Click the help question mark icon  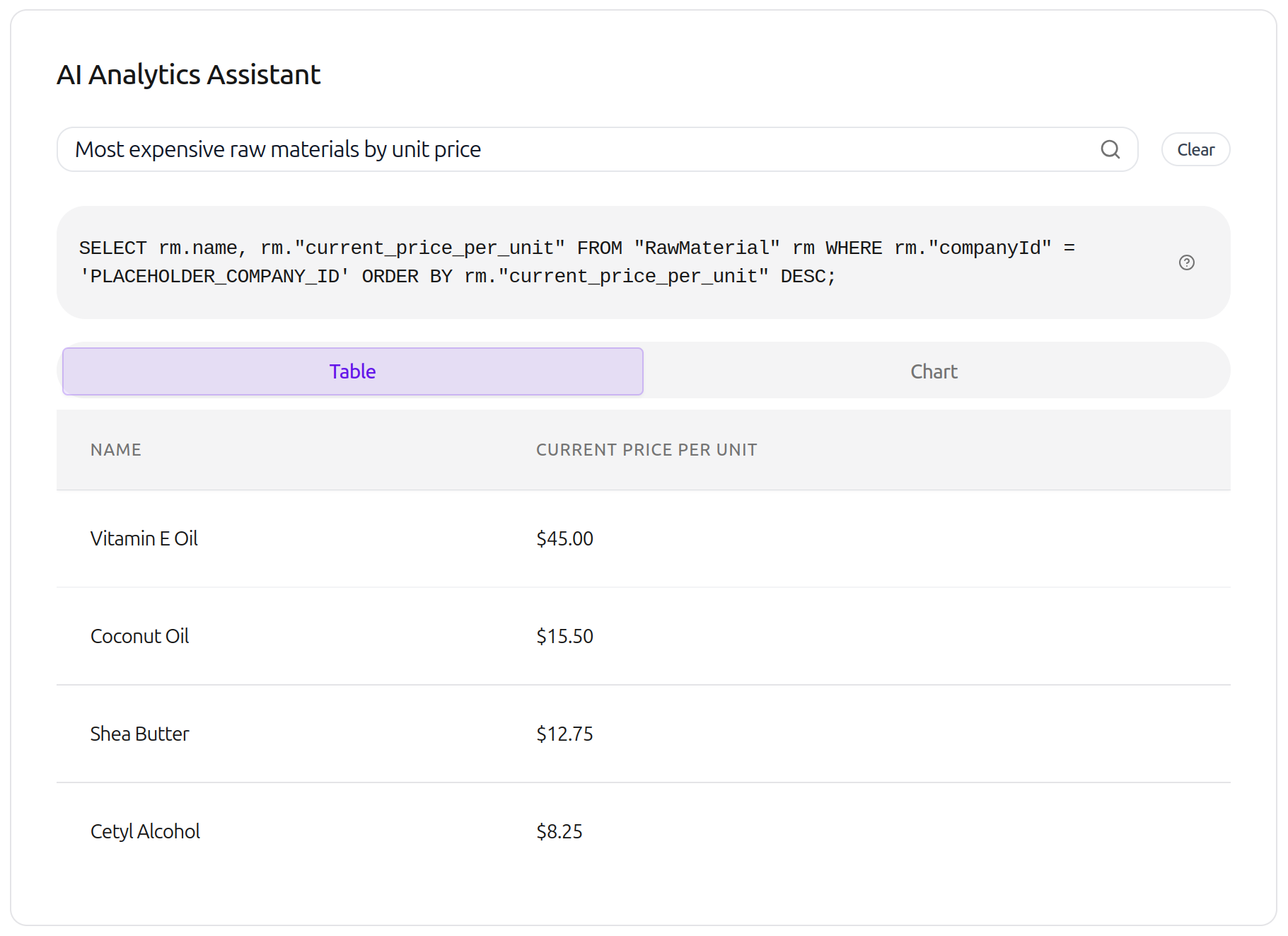pos(1186,262)
